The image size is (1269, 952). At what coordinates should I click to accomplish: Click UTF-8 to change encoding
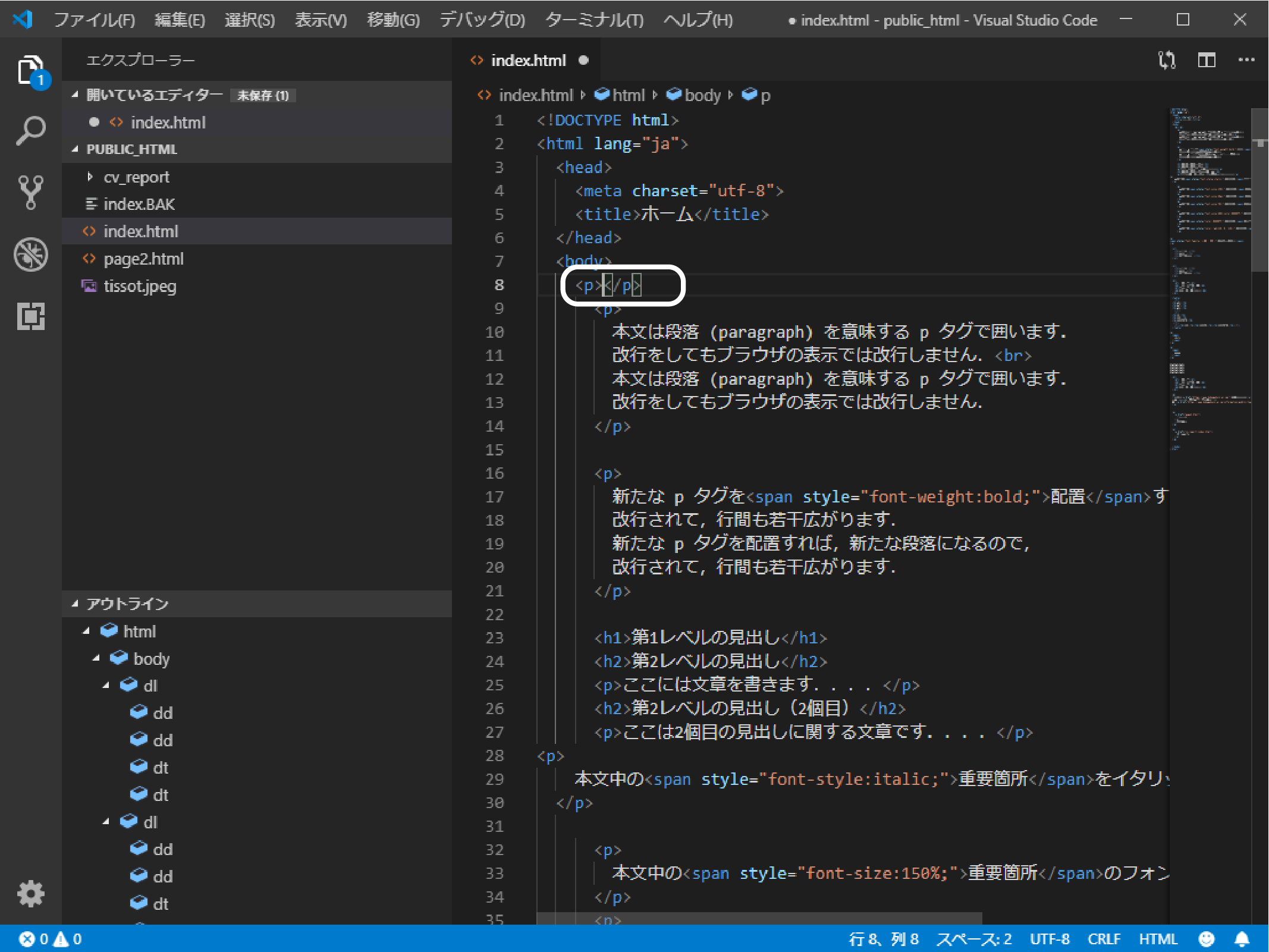pos(1050,939)
